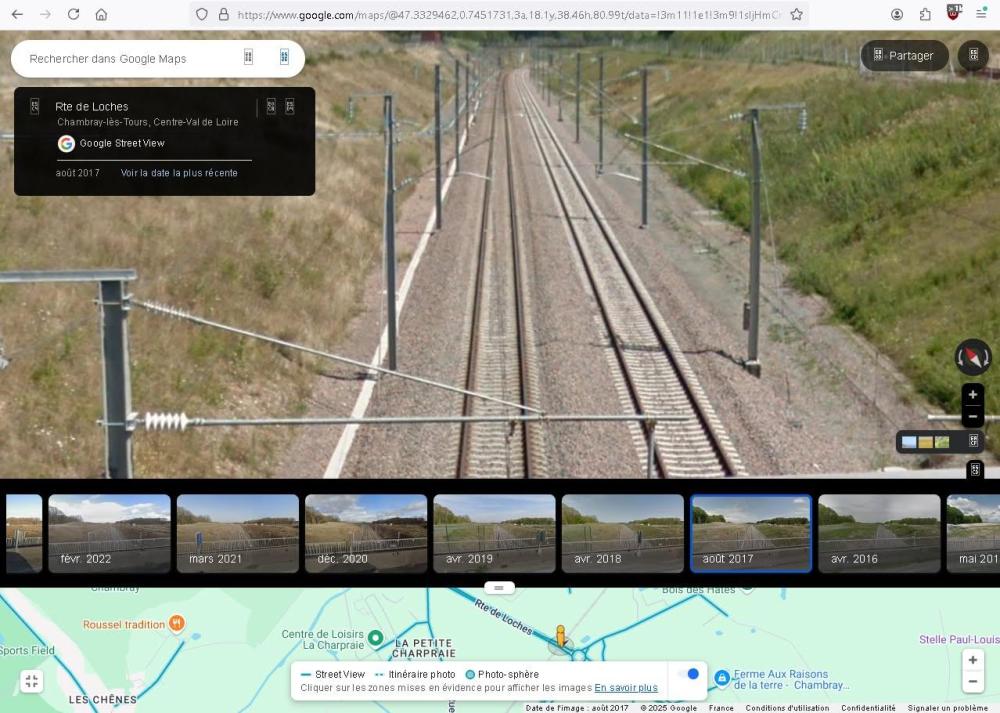Click Centre de Loisirs La Charpraie pin
The image size is (1000, 713).
pyautogui.click(x=376, y=637)
